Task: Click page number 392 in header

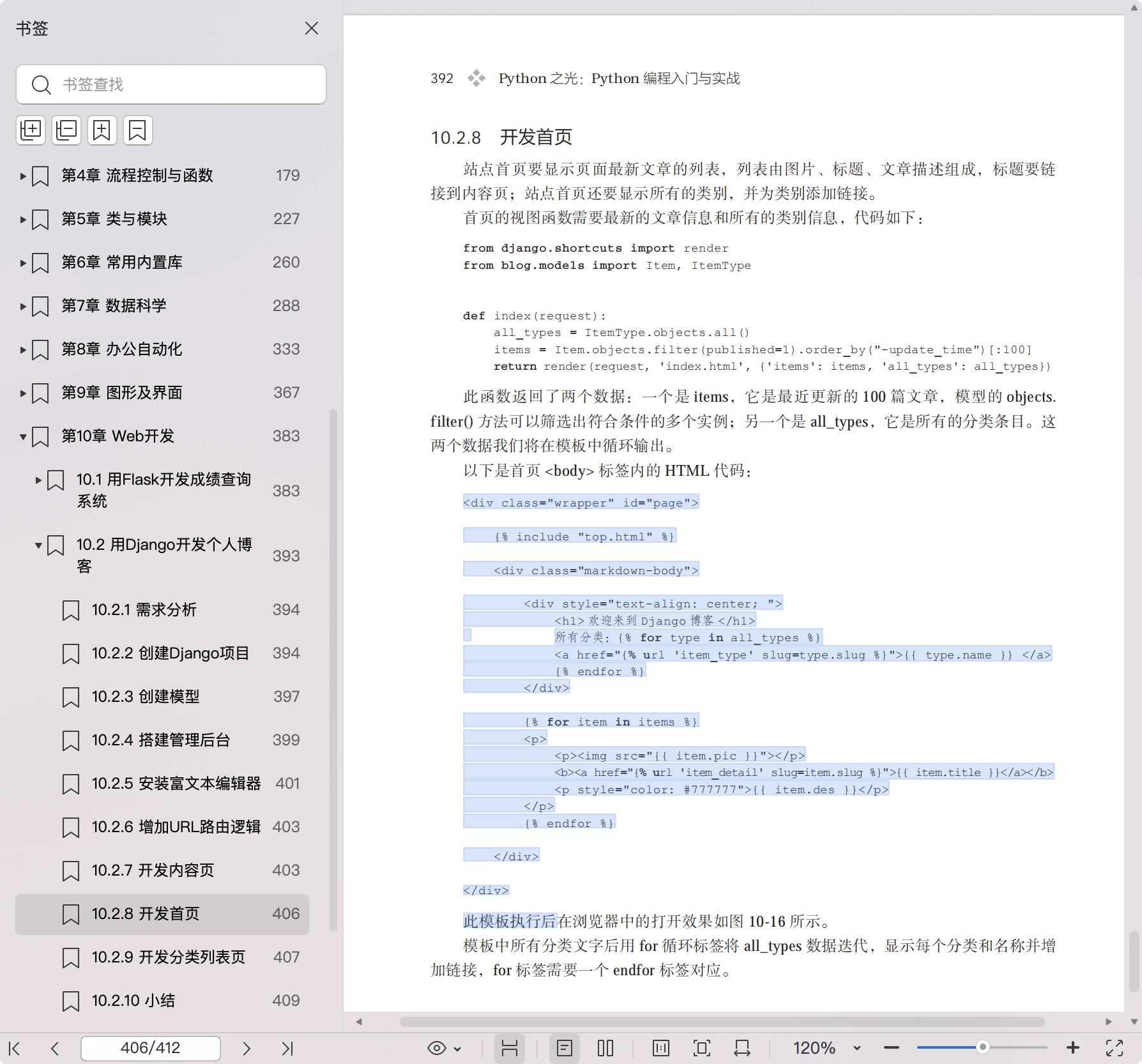Action: 442,79
